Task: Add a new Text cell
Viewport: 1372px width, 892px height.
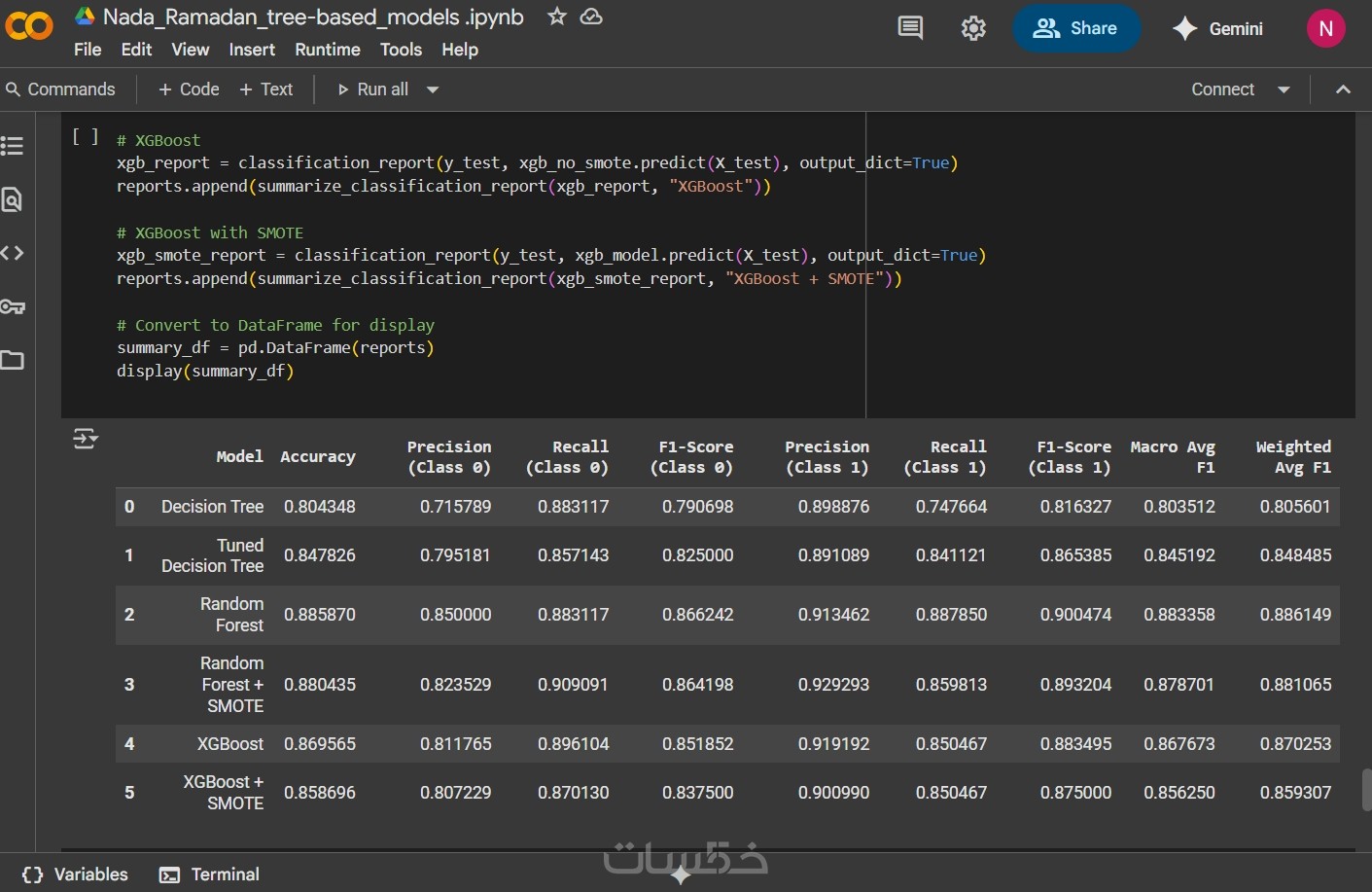Action: point(265,89)
